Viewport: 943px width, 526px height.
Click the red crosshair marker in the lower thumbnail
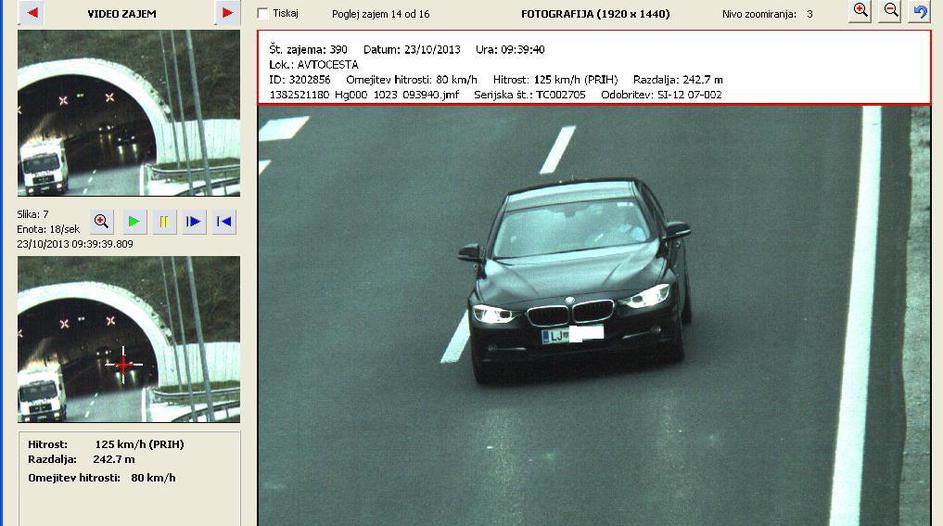click(x=123, y=365)
